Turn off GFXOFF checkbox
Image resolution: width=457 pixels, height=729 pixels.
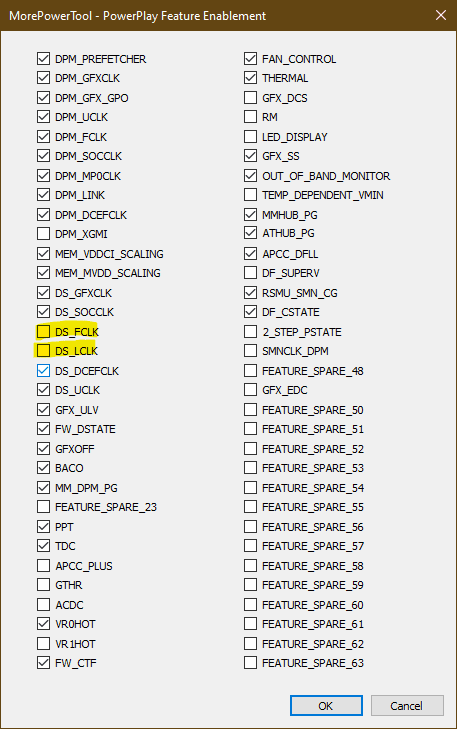tap(43, 449)
